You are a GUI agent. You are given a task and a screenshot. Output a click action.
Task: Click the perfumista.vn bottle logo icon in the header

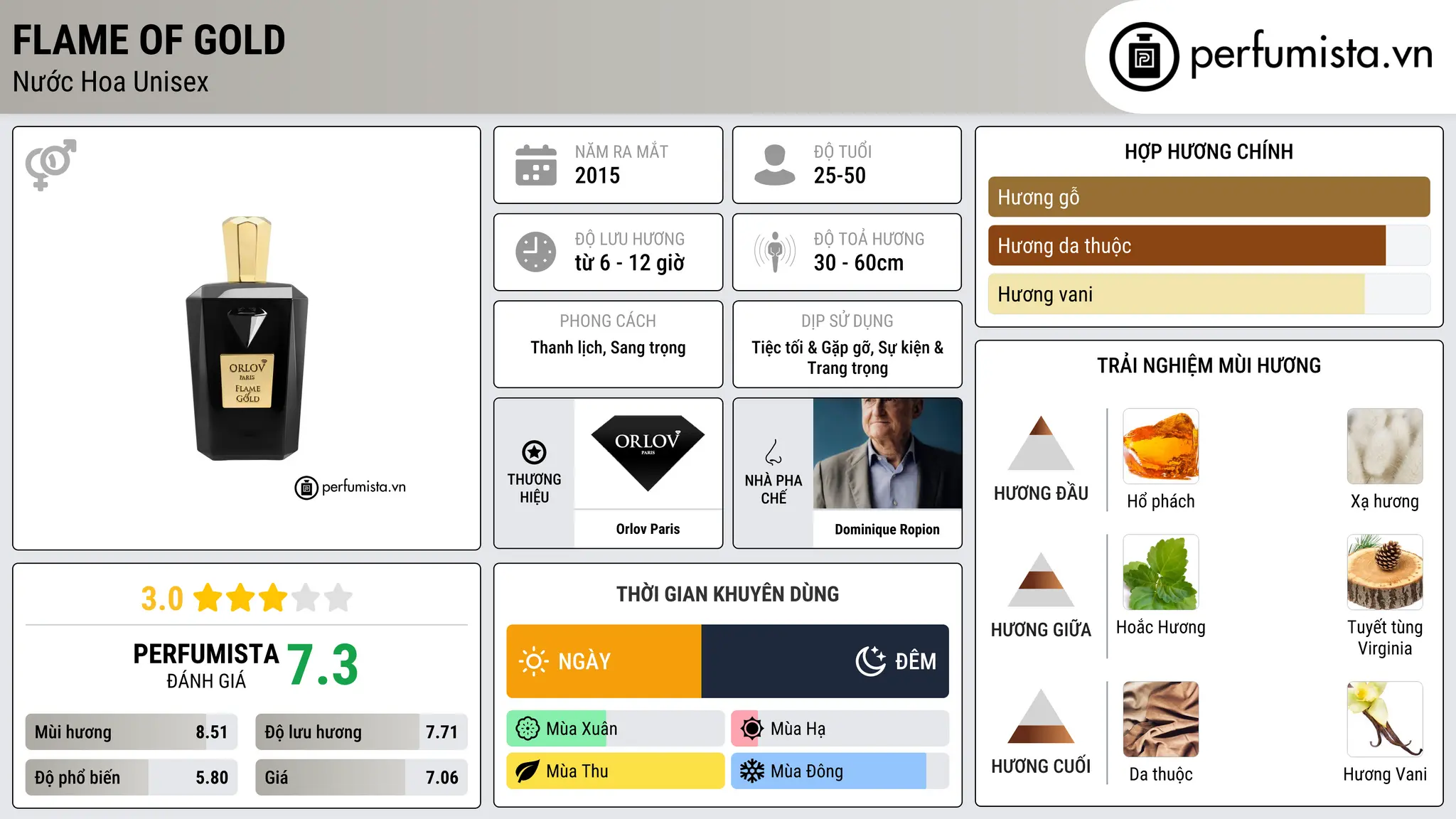1144,57
